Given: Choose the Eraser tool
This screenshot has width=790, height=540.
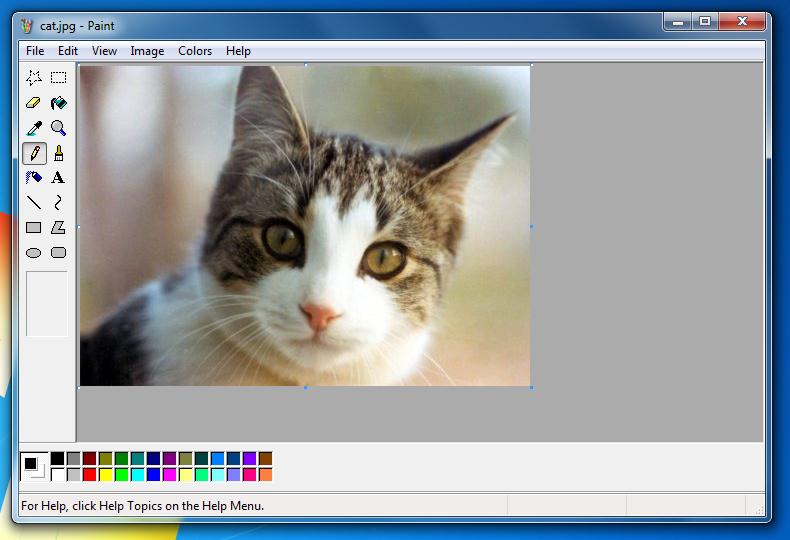Looking at the screenshot, I should point(34,103).
